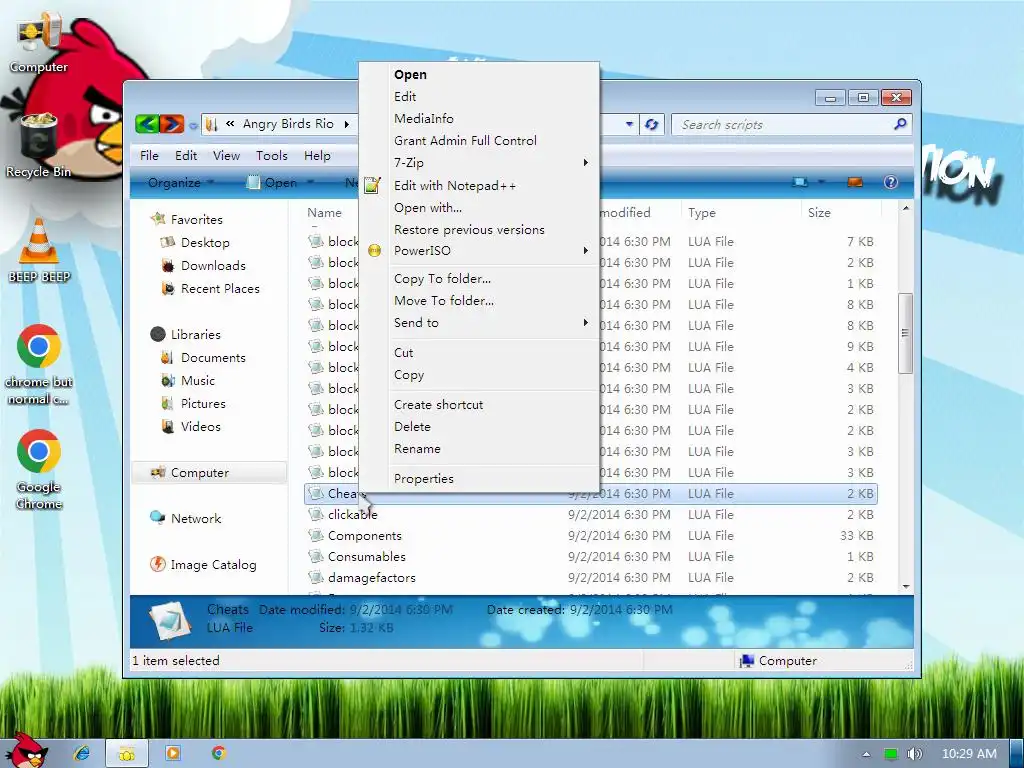Open the recent pages dropdown arrow
This screenshot has height=768, width=1024.
pos(193,125)
